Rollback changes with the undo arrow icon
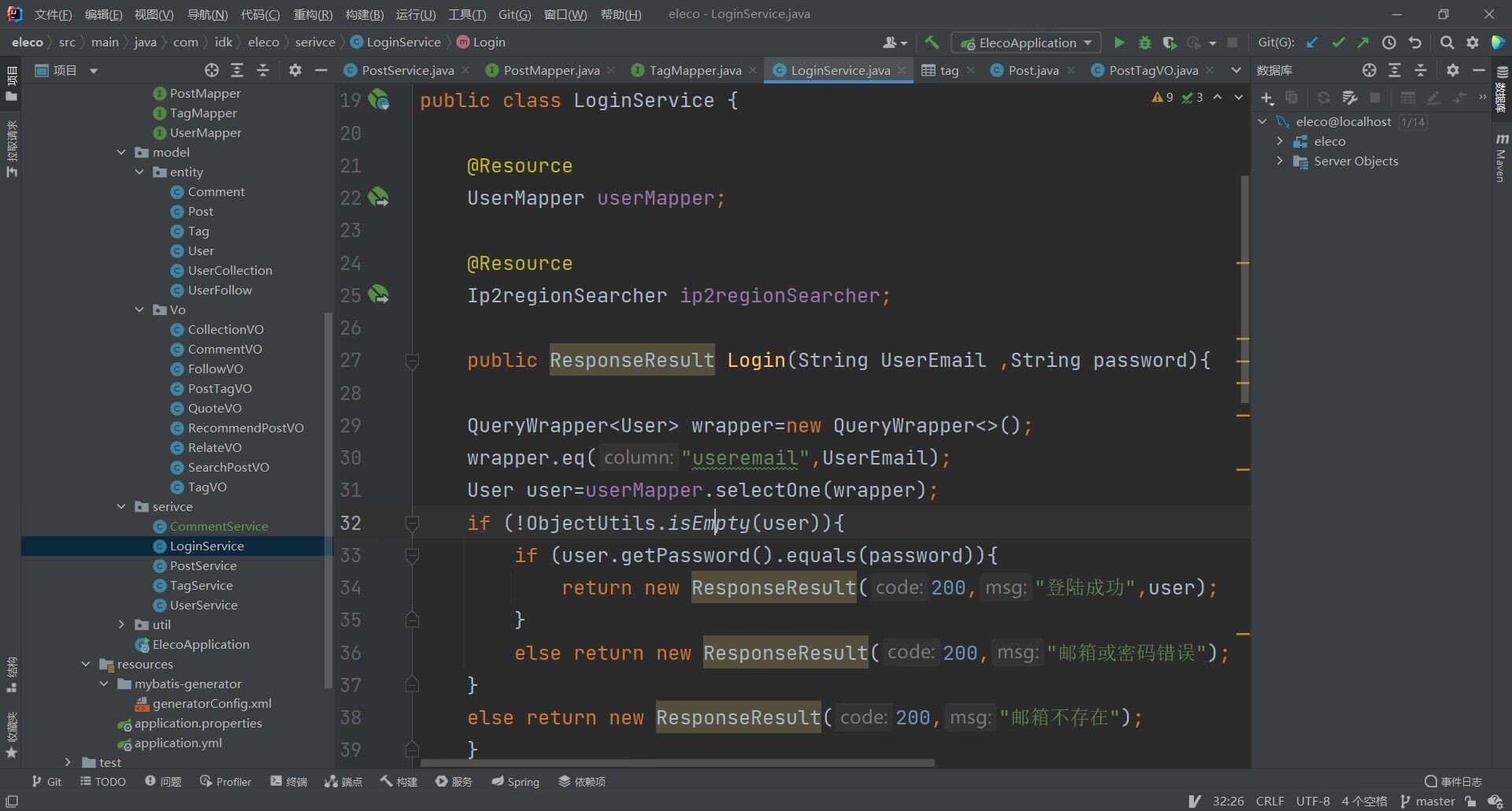Image resolution: width=1512 pixels, height=811 pixels. pyautogui.click(x=1415, y=43)
